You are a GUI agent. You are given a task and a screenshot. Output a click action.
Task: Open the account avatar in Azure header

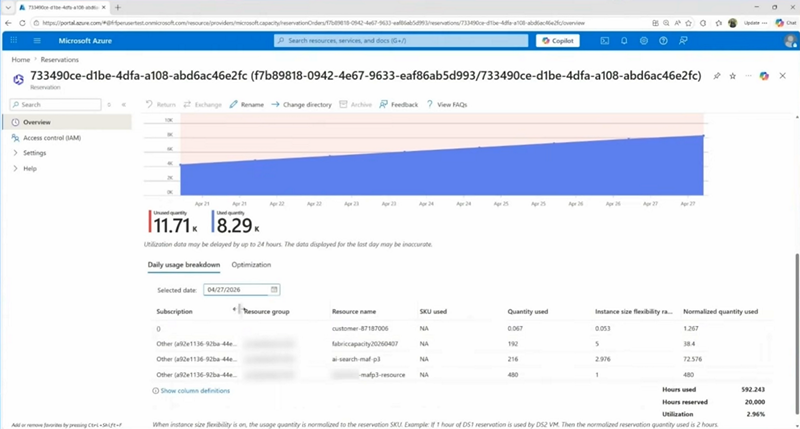tap(790, 41)
